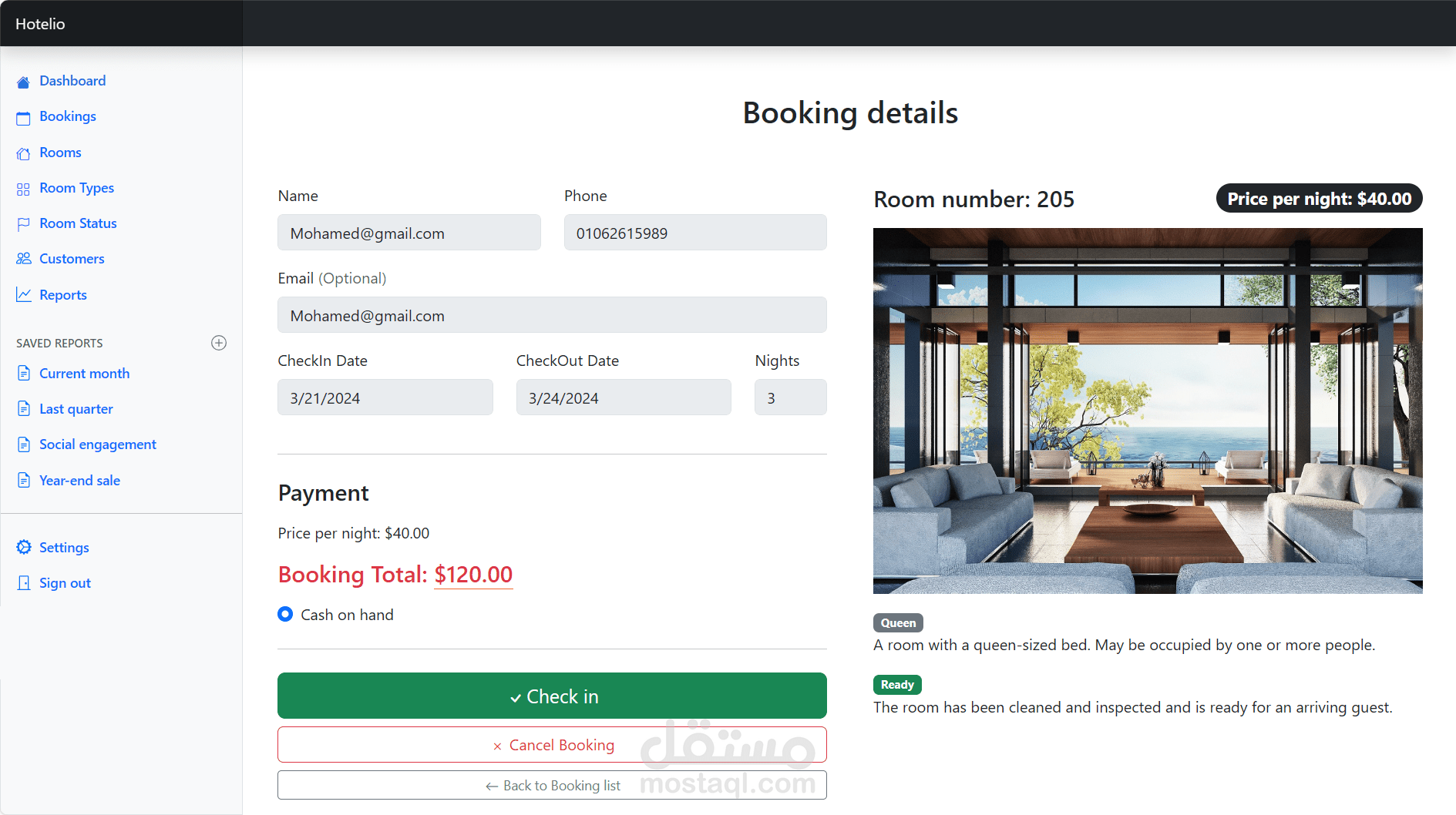Click the Room Types grid icon

tap(23, 189)
